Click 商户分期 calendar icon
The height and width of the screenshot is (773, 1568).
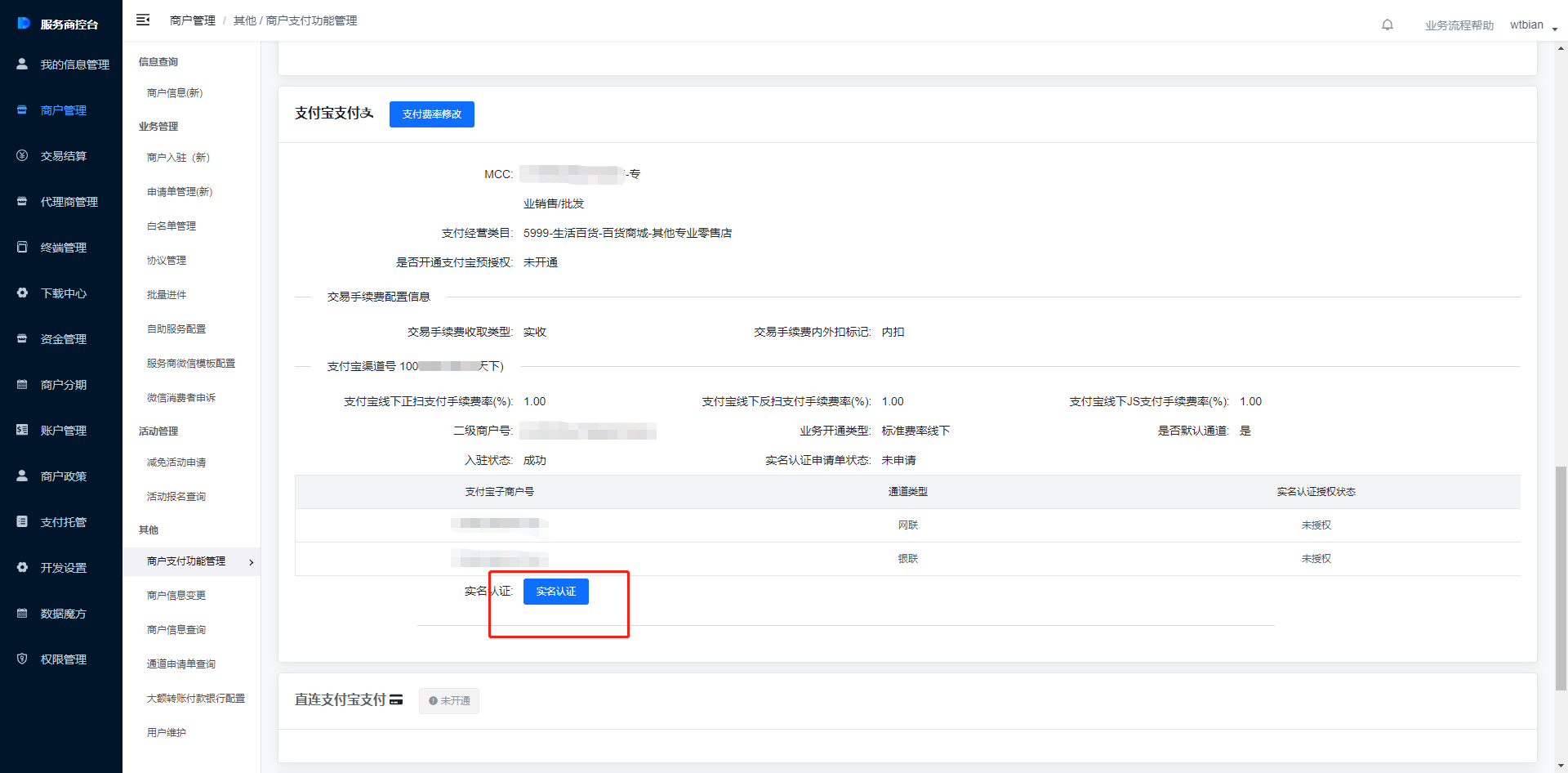tap(22, 384)
